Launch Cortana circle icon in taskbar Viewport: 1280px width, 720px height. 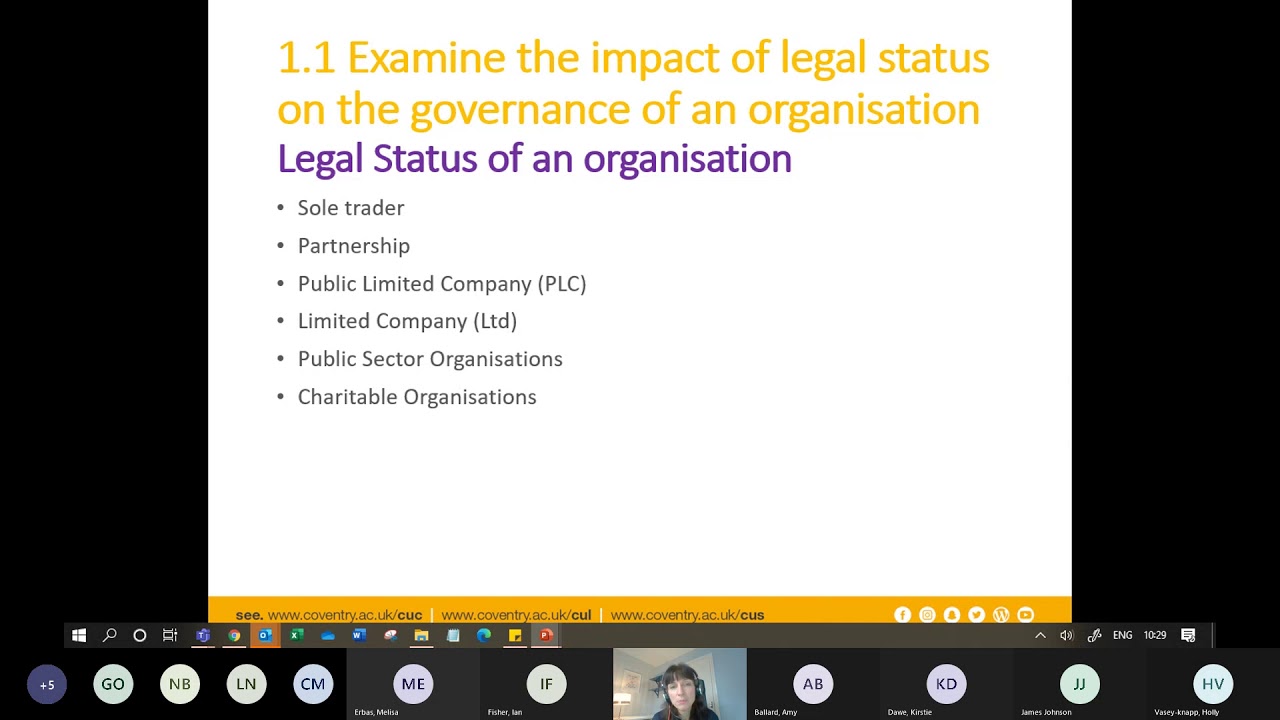(x=140, y=635)
